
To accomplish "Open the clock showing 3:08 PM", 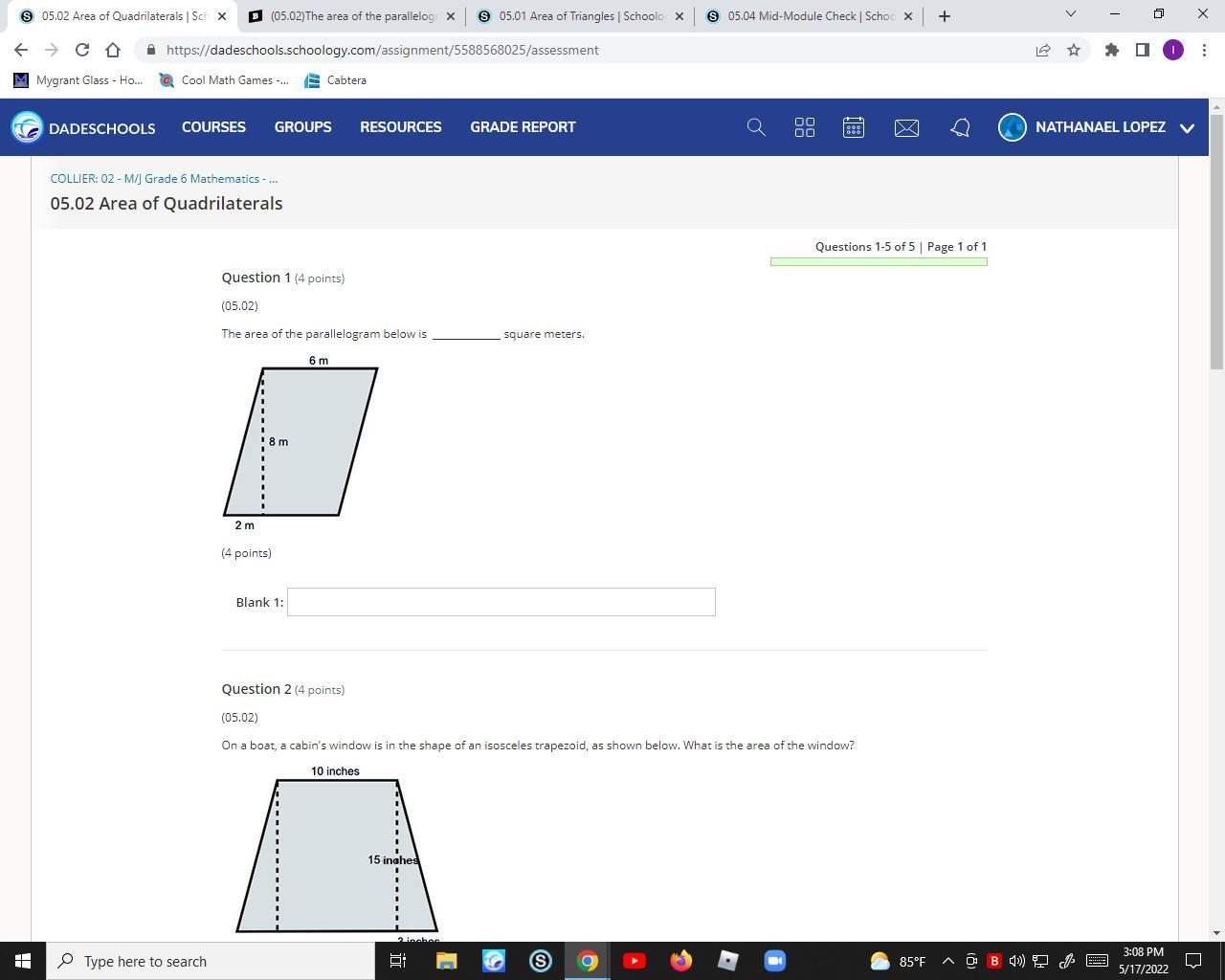I will click(1144, 961).
